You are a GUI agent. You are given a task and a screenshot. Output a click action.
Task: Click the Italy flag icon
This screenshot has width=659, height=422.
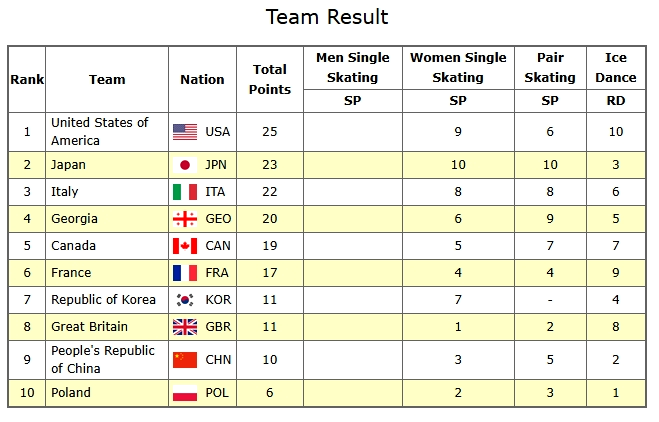(x=185, y=191)
